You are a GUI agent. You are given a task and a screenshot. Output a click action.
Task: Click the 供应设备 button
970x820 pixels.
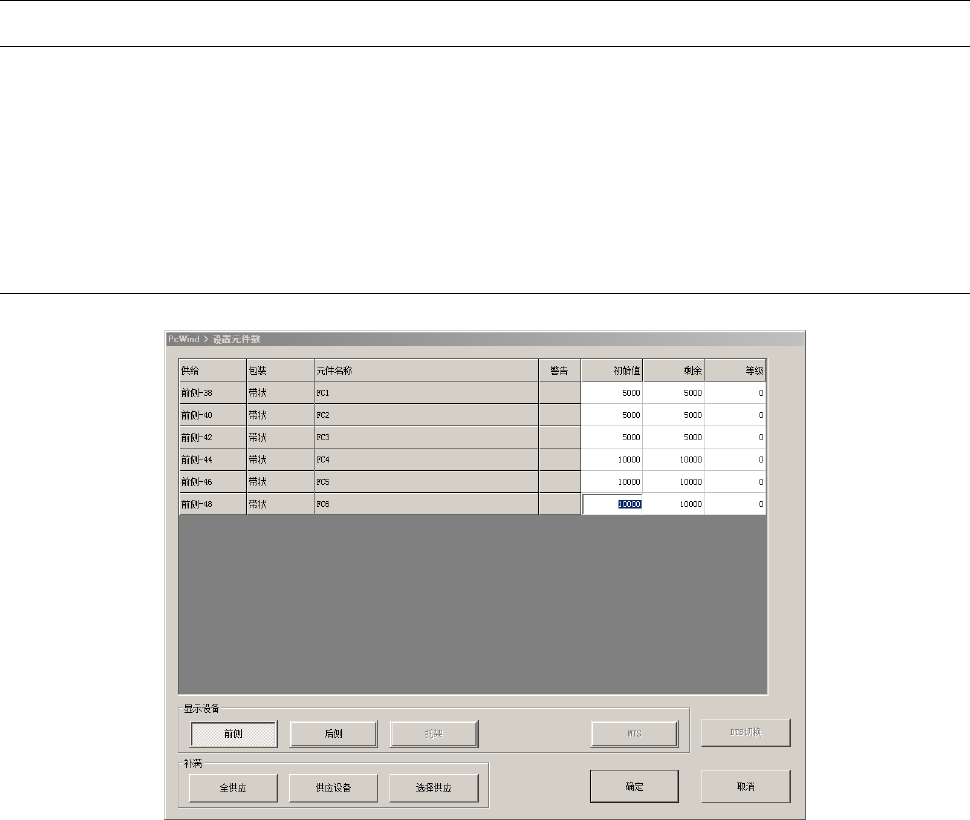[x=333, y=788]
